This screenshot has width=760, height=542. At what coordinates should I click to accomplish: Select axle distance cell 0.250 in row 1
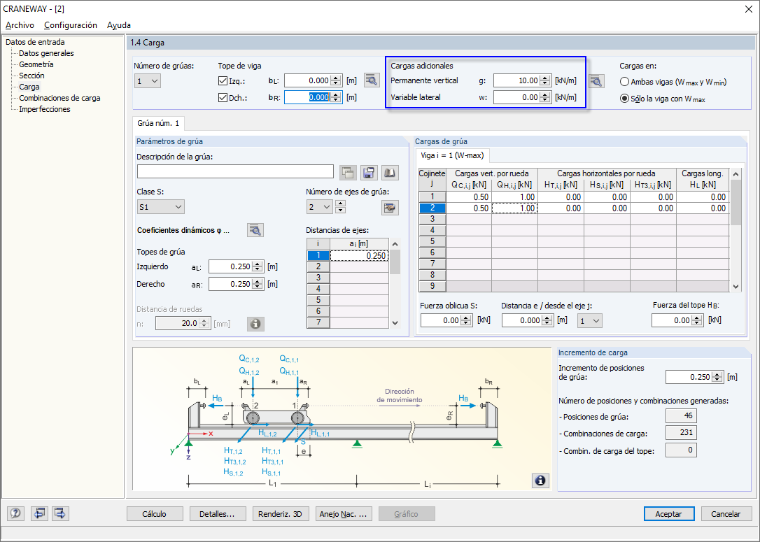tap(359, 255)
